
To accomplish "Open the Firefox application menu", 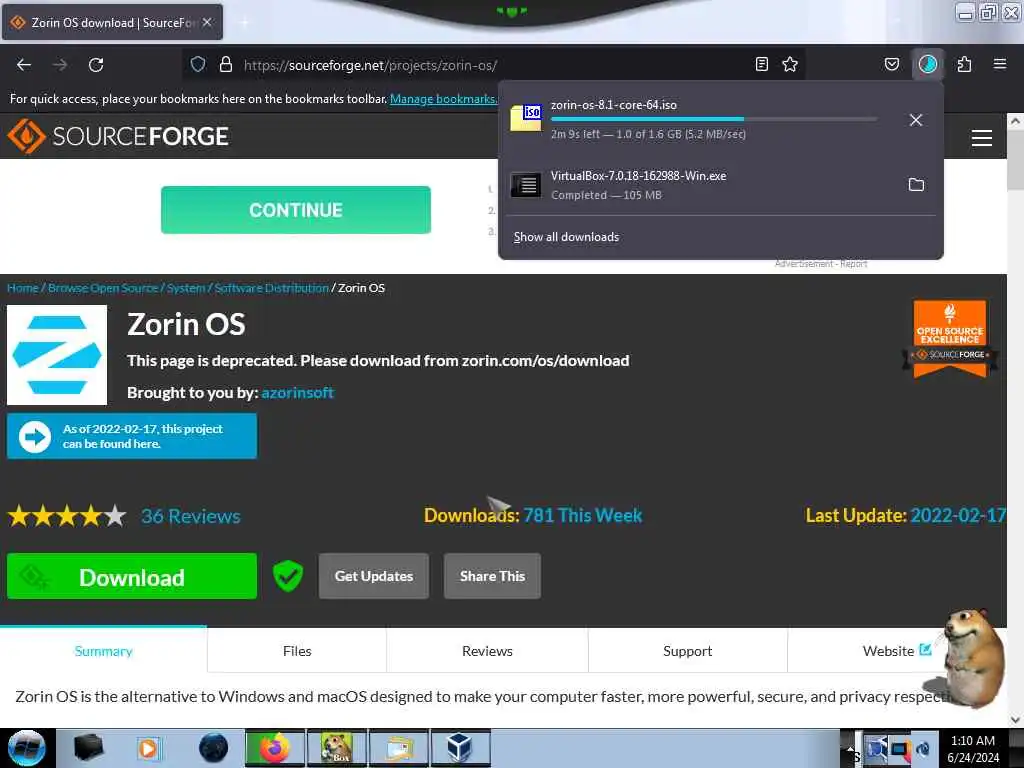I will [x=1000, y=64].
